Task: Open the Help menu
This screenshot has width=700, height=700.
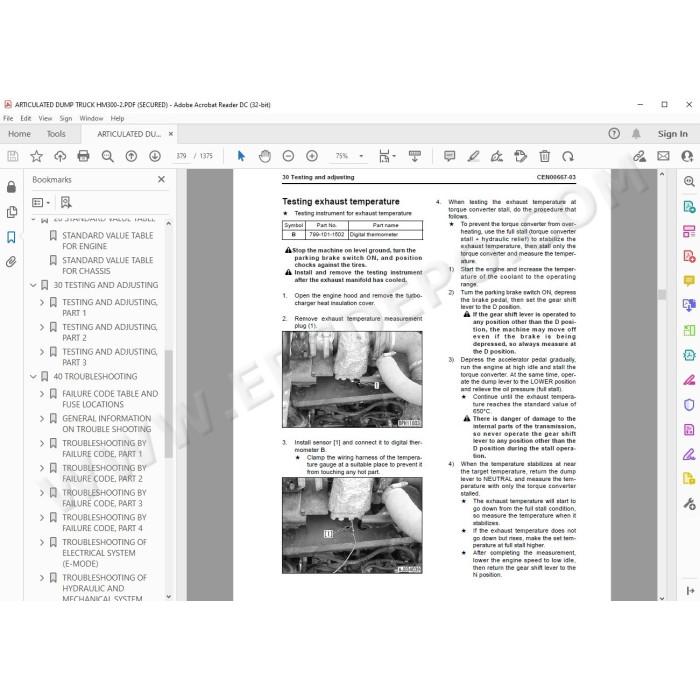Action: [x=117, y=118]
